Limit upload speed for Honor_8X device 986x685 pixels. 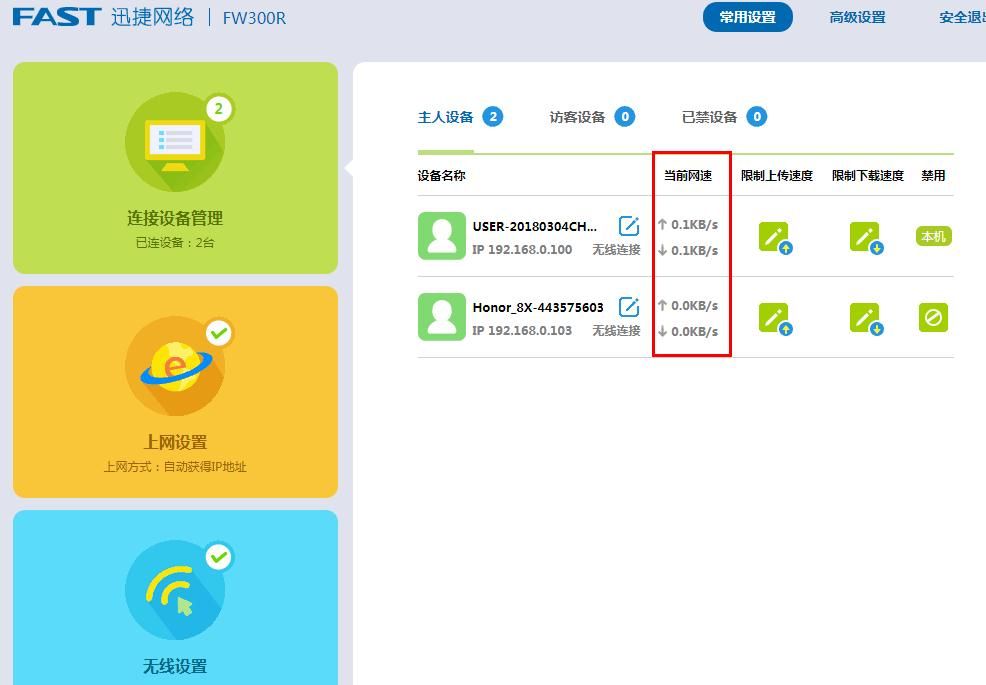[x=775, y=319]
